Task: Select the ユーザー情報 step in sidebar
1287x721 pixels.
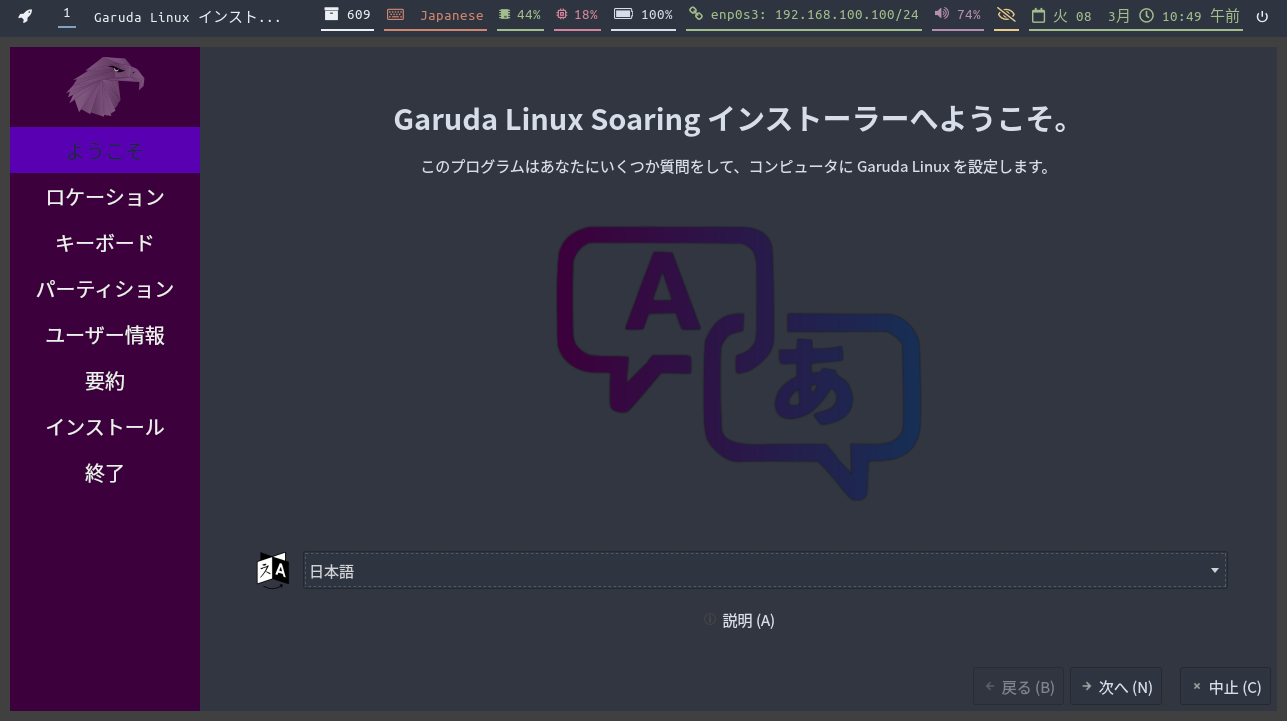Action: coord(105,335)
